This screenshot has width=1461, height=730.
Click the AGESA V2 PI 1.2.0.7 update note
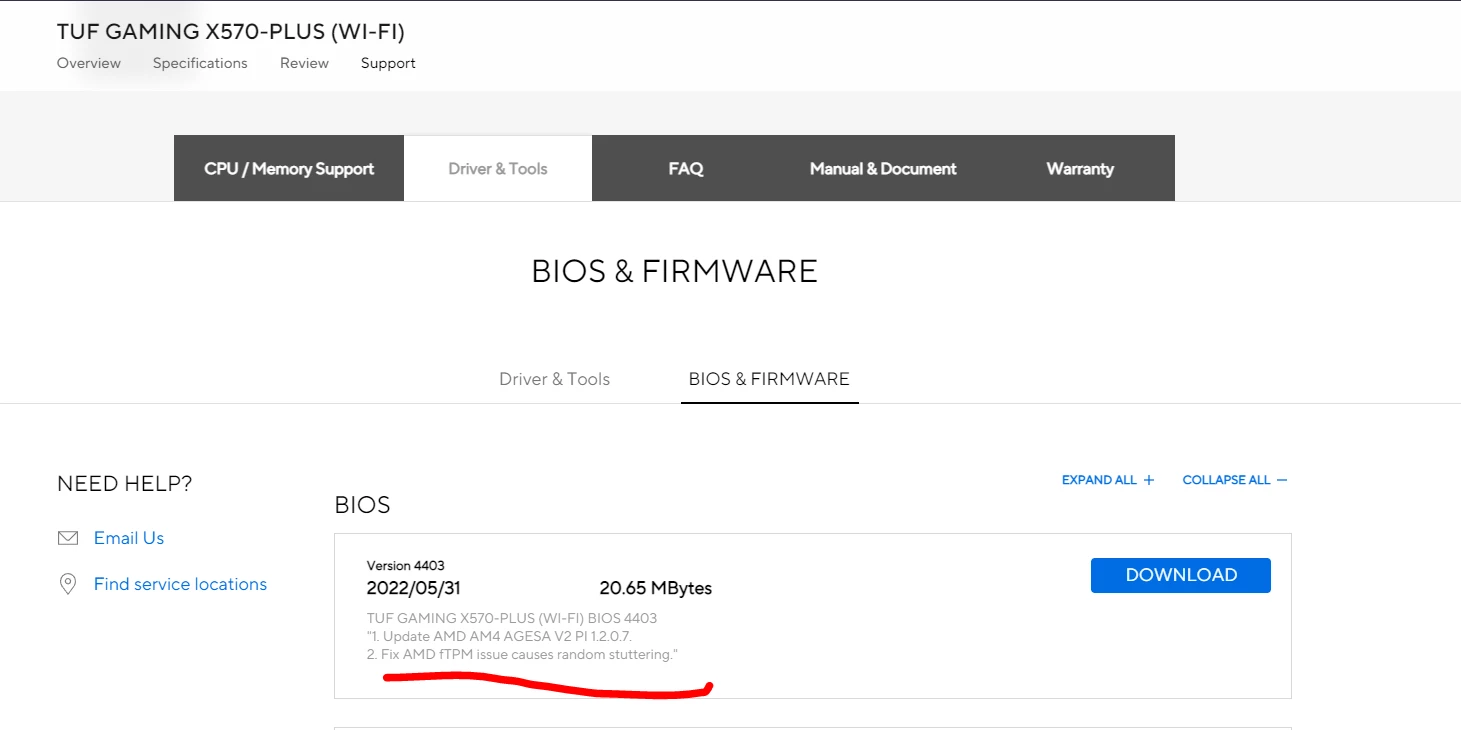500,636
